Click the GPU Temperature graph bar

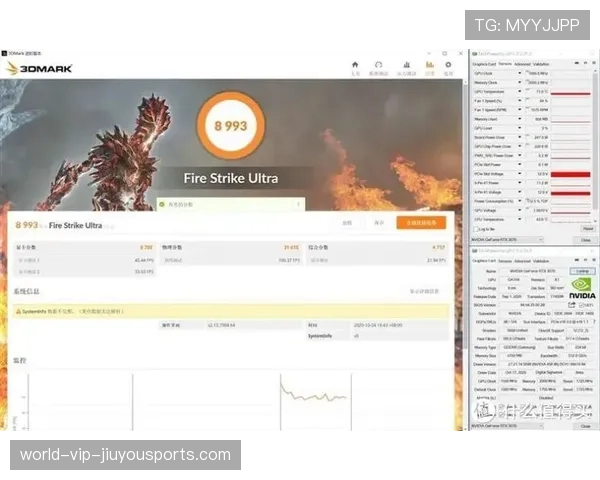pyautogui.click(x=571, y=92)
